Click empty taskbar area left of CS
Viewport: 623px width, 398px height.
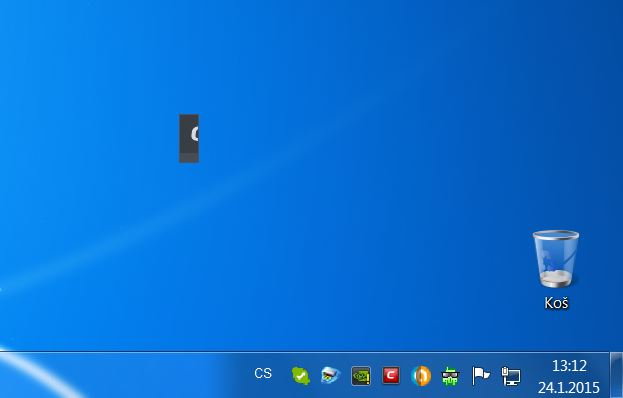[x=159, y=375]
